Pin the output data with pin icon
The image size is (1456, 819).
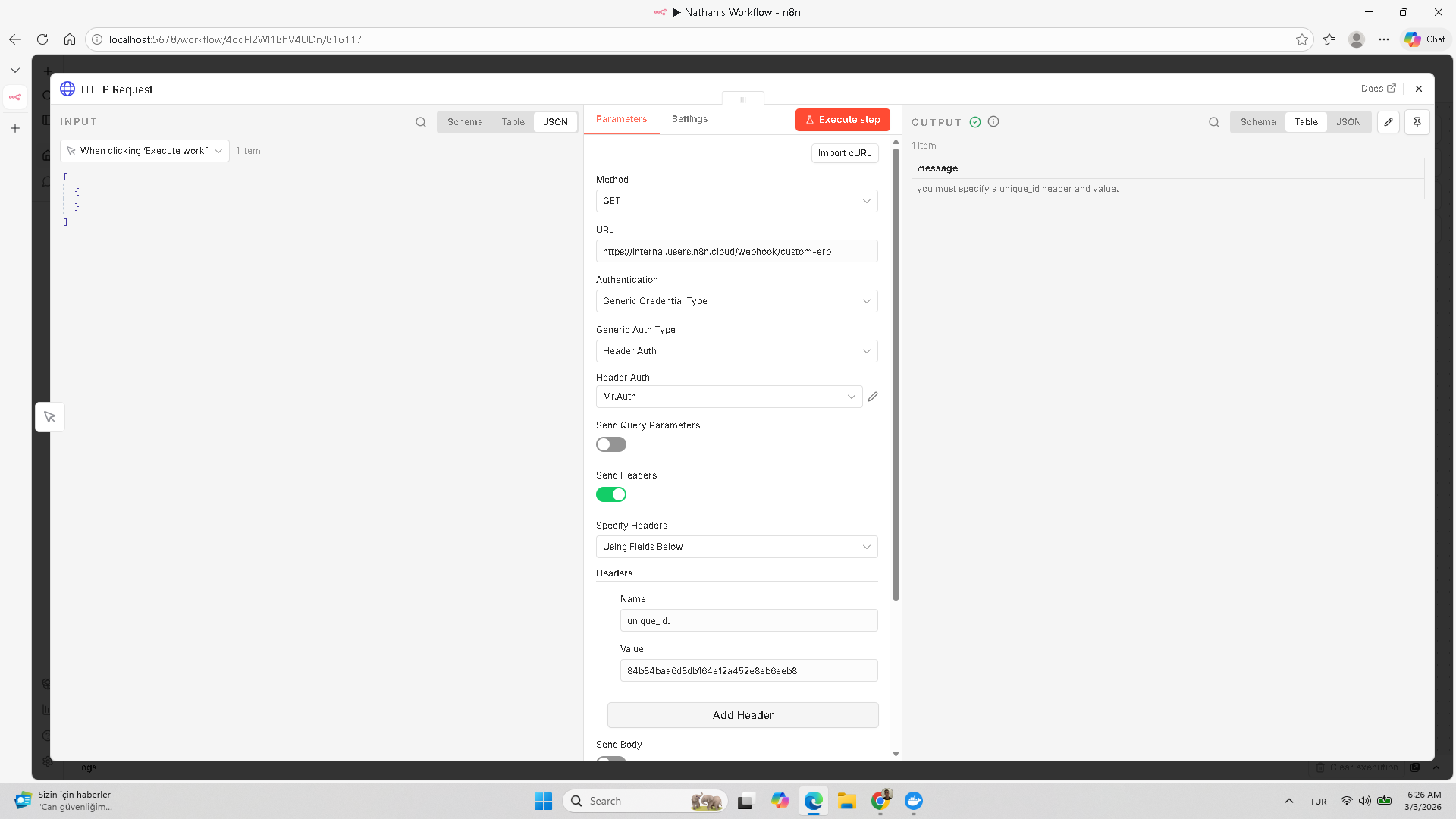tap(1417, 122)
